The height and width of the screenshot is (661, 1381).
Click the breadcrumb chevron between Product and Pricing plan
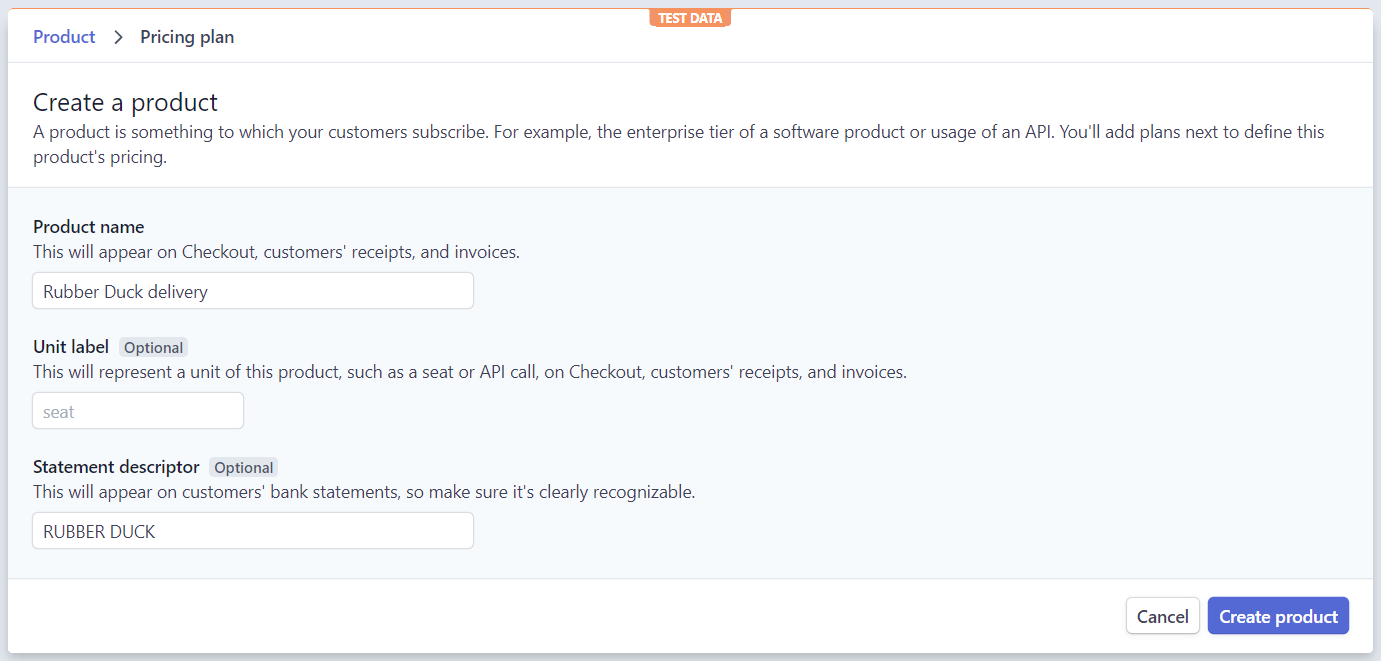coord(118,37)
